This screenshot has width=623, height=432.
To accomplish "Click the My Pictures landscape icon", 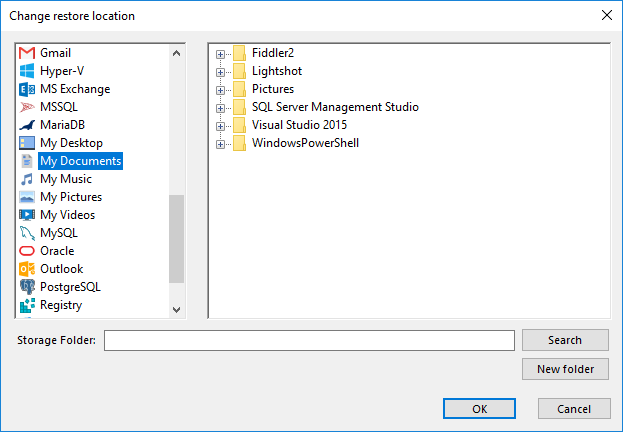I will [x=27, y=197].
